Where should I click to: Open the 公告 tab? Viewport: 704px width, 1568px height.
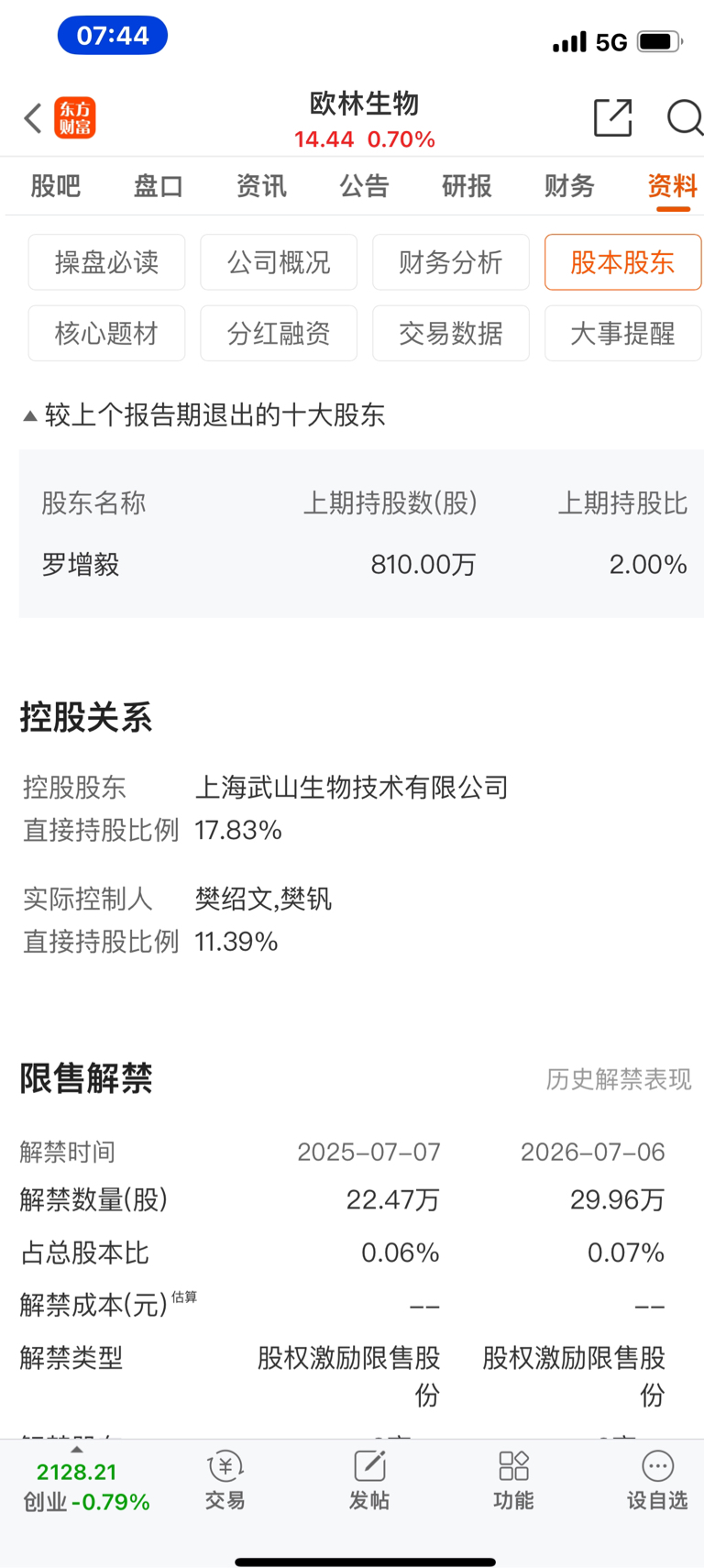[x=364, y=186]
